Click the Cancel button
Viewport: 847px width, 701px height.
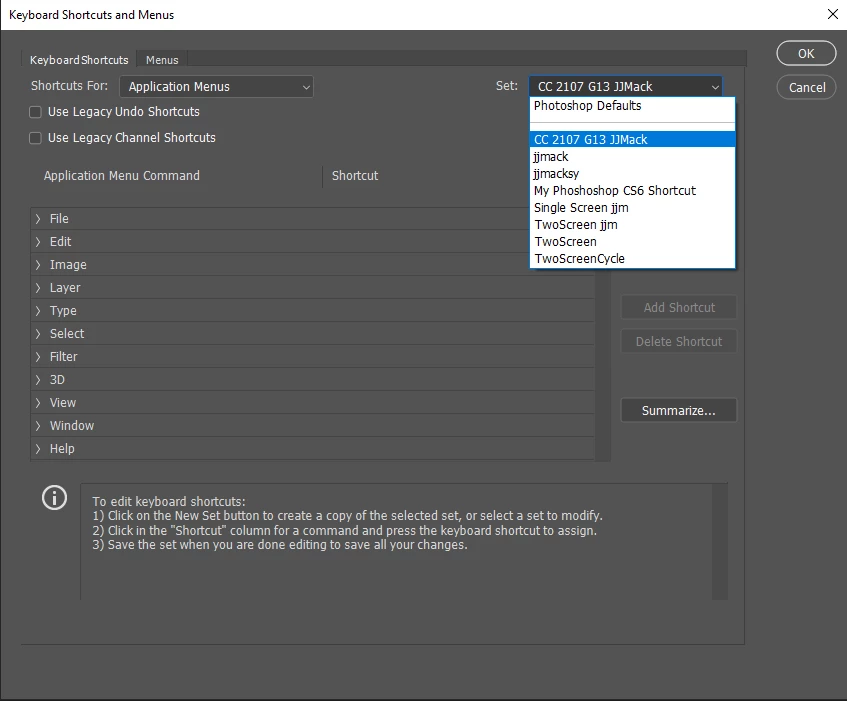pyautogui.click(x=806, y=87)
